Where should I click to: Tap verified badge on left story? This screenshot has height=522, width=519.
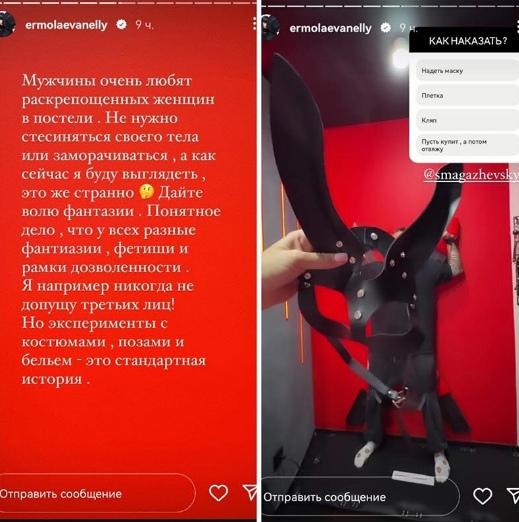click(121, 24)
